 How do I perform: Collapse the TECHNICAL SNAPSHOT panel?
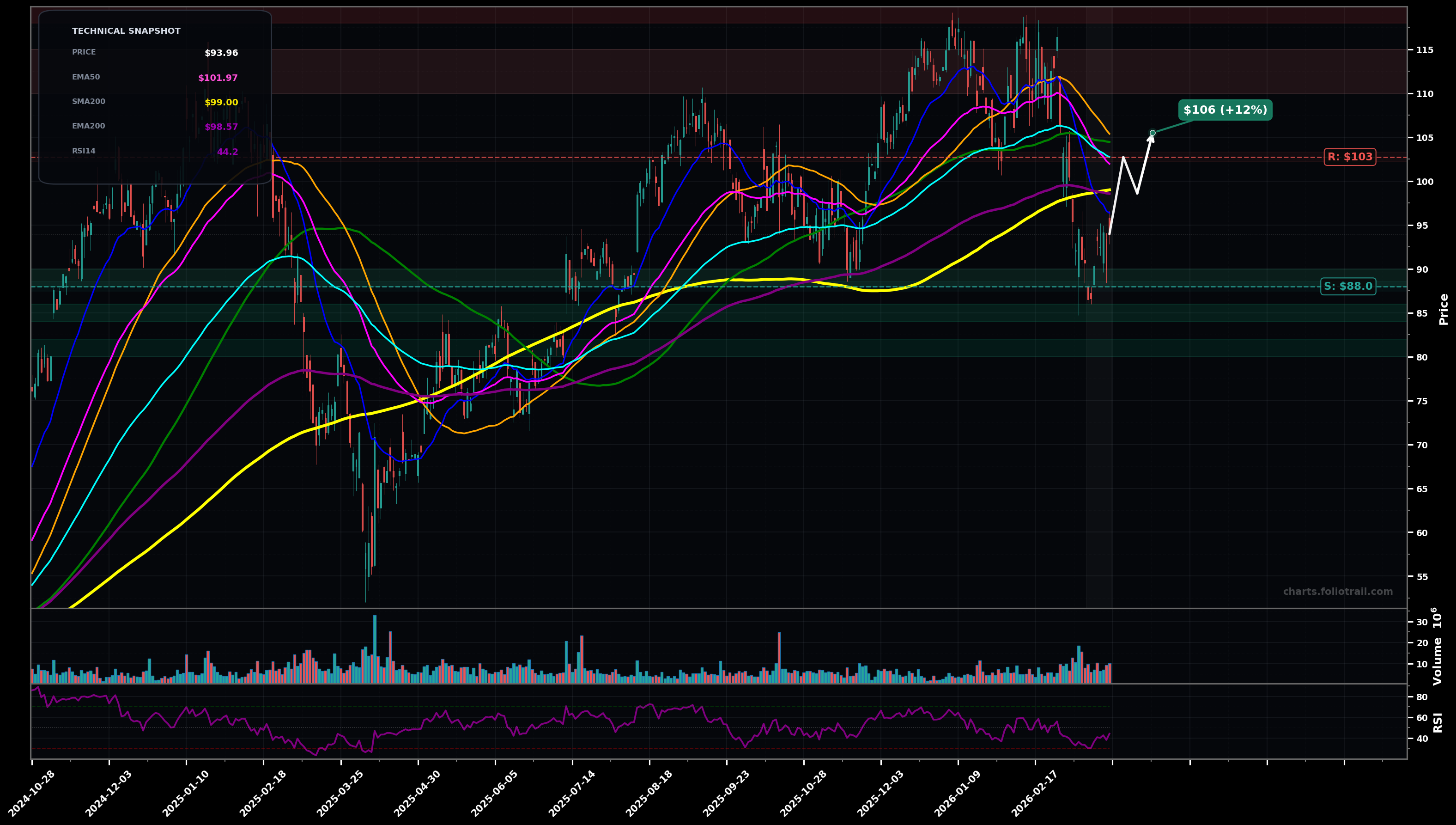[x=126, y=31]
